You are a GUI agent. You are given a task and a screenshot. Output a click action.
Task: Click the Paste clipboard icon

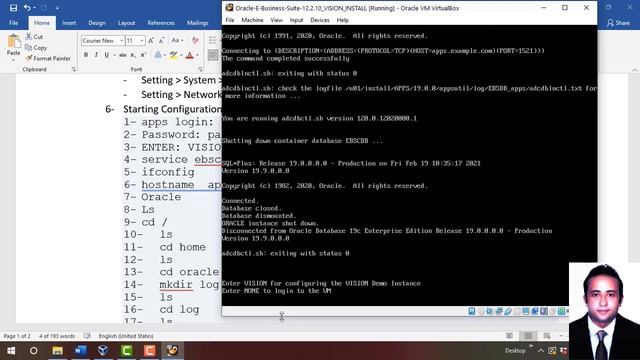13,42
